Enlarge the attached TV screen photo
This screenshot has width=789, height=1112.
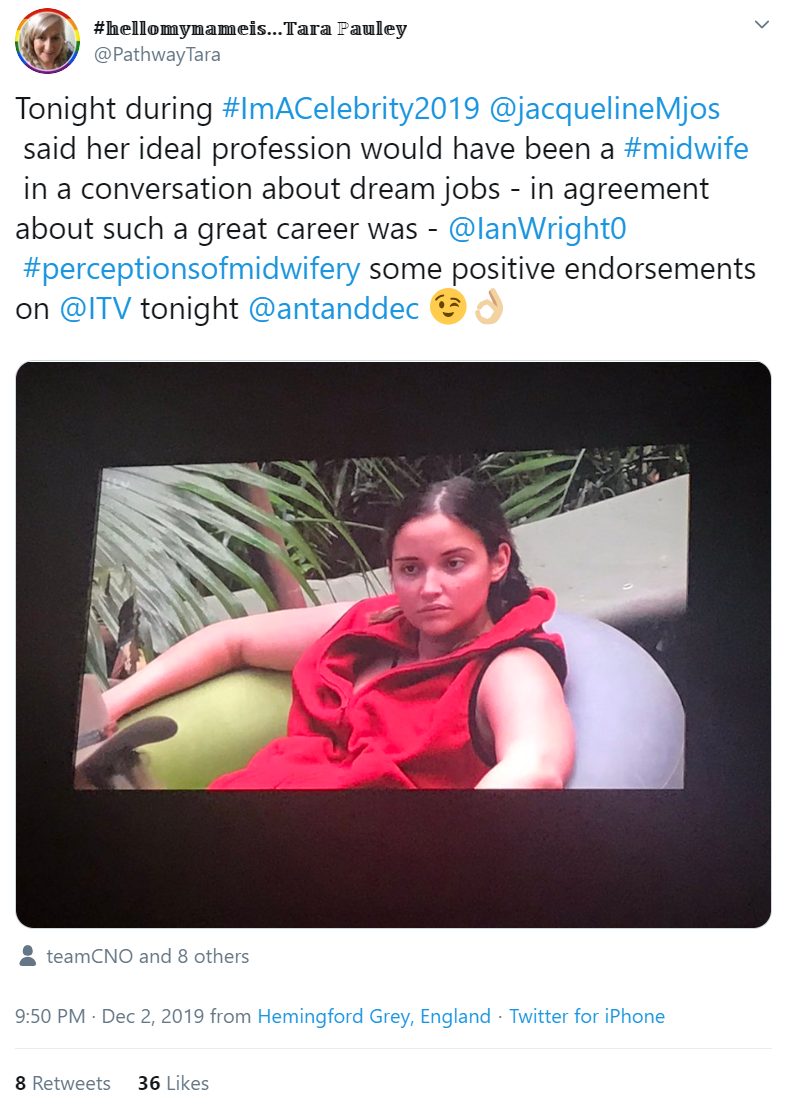pos(393,644)
